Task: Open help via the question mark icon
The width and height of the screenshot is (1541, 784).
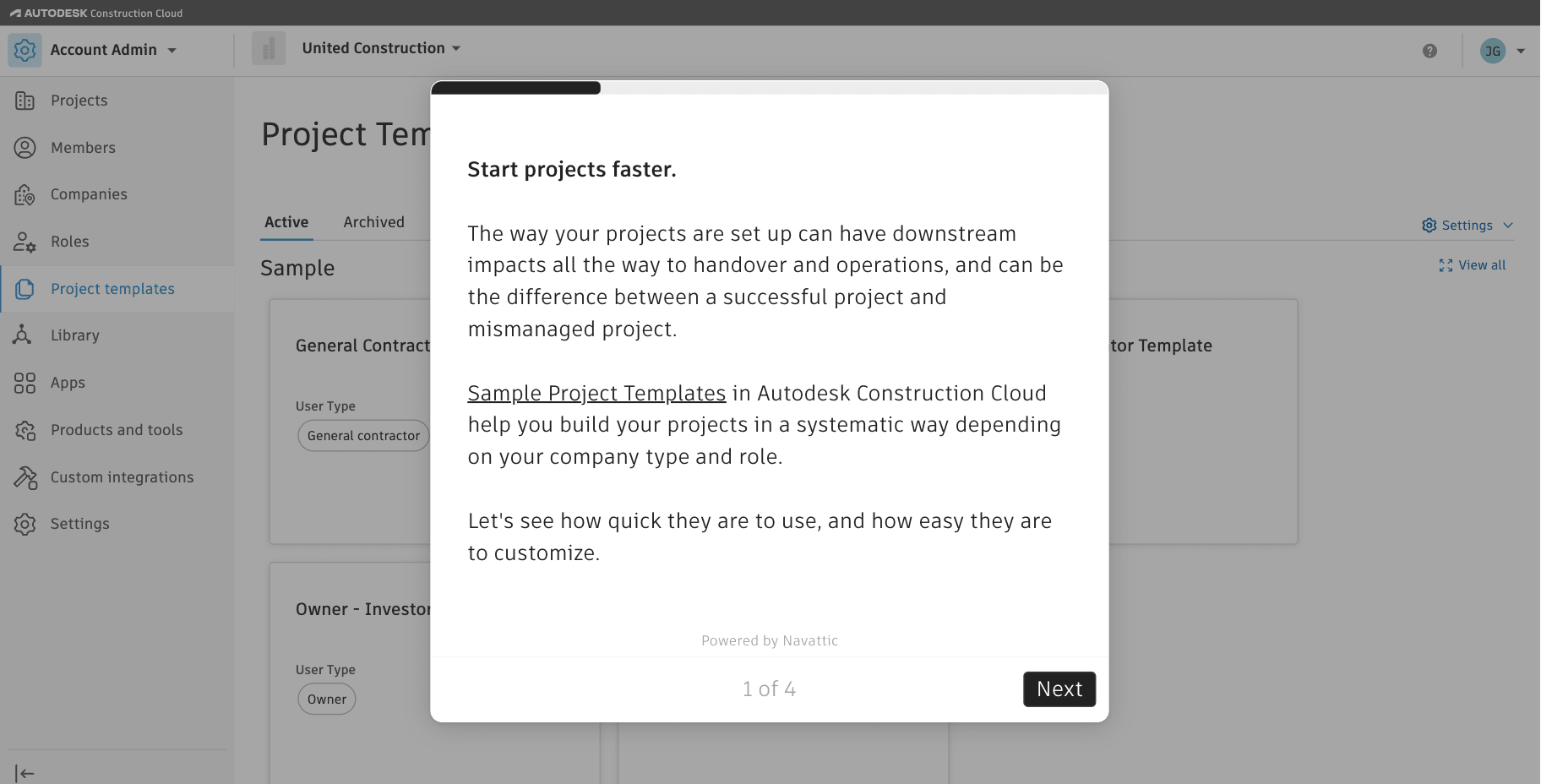Action: [x=1429, y=51]
